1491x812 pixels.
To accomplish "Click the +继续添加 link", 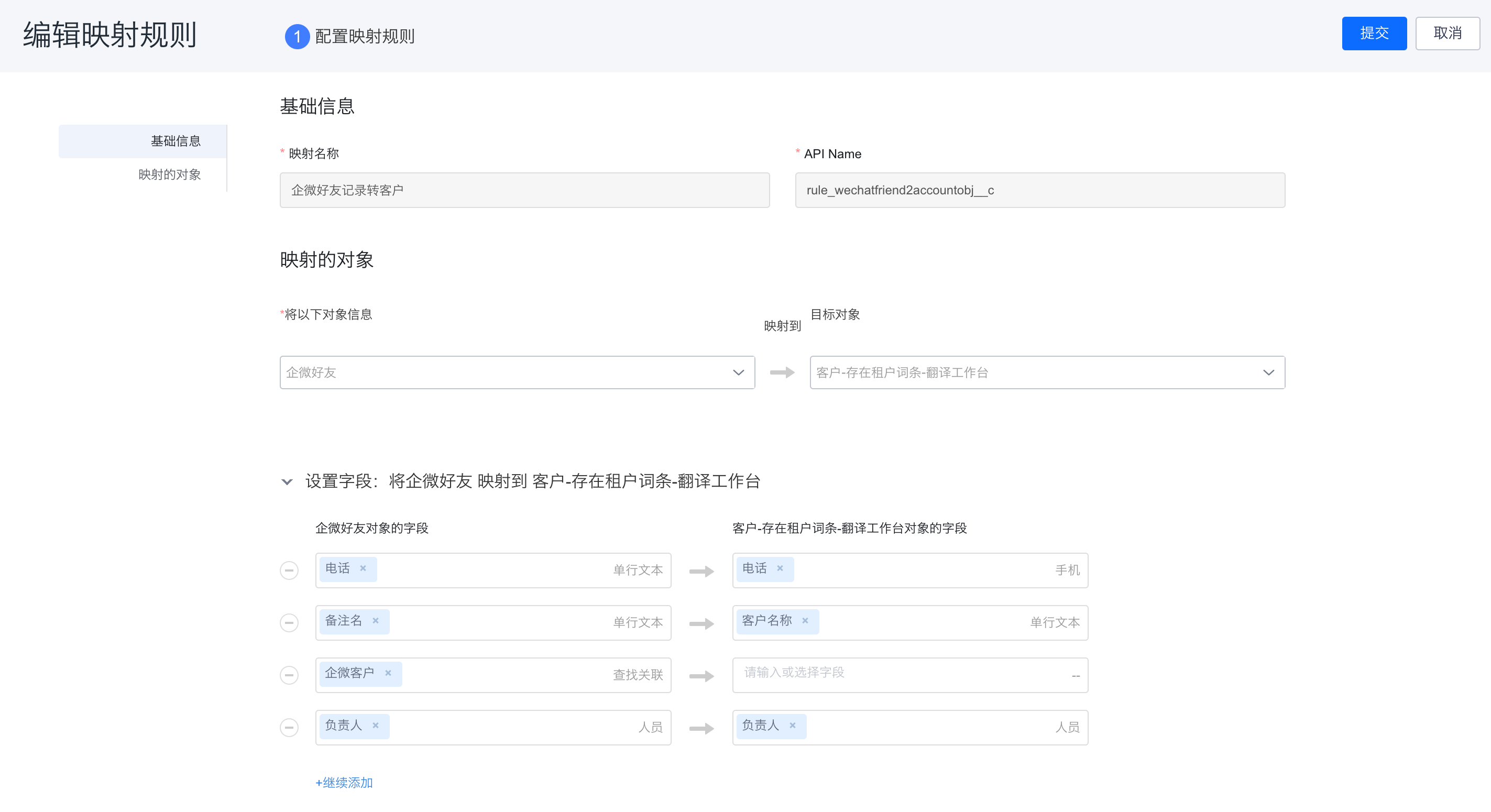I will coord(344,783).
